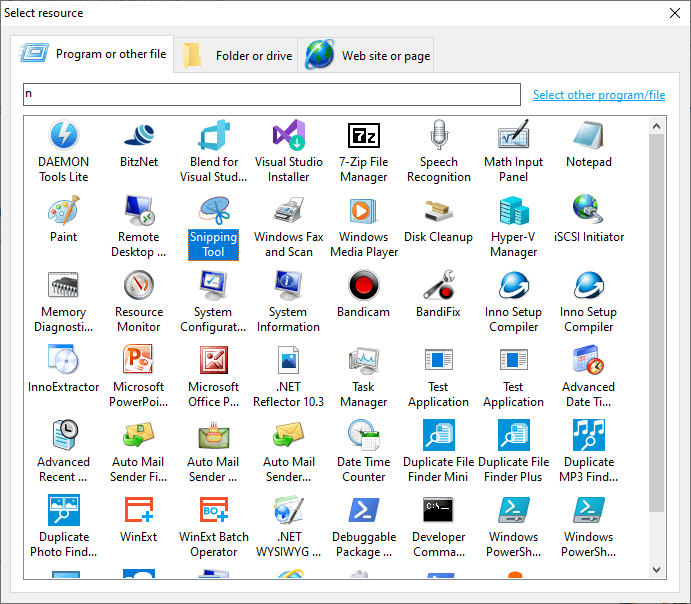This screenshot has height=604, width=691.
Task: Click the Resource Monitor gauge icon
Action: (x=139, y=285)
